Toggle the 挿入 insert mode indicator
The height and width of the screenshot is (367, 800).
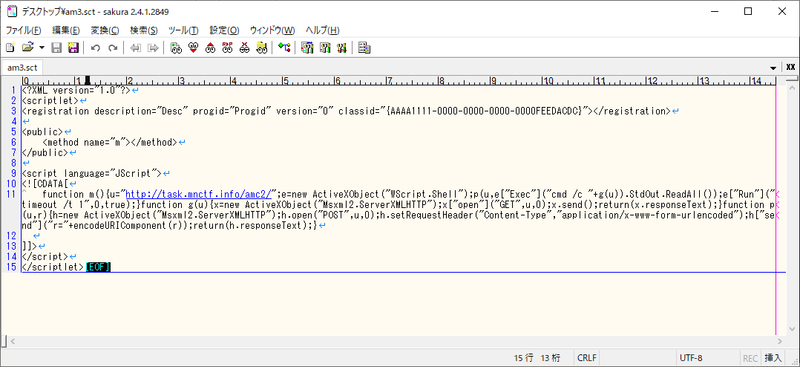coord(772,358)
